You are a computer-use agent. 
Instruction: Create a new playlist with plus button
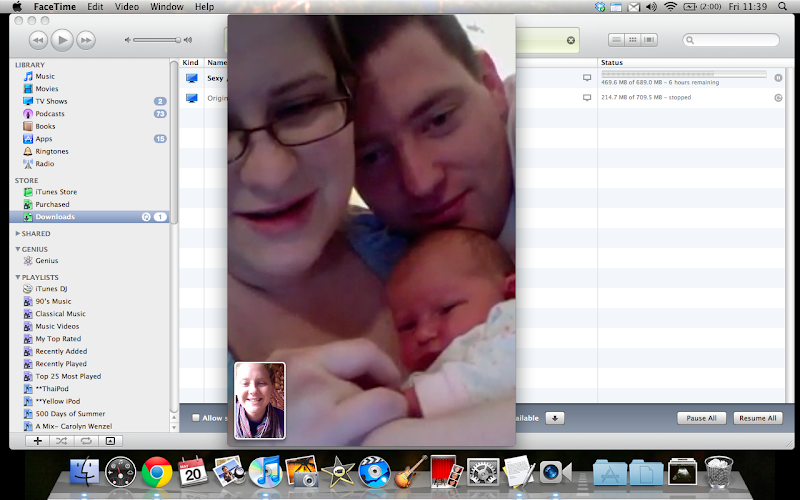point(38,440)
